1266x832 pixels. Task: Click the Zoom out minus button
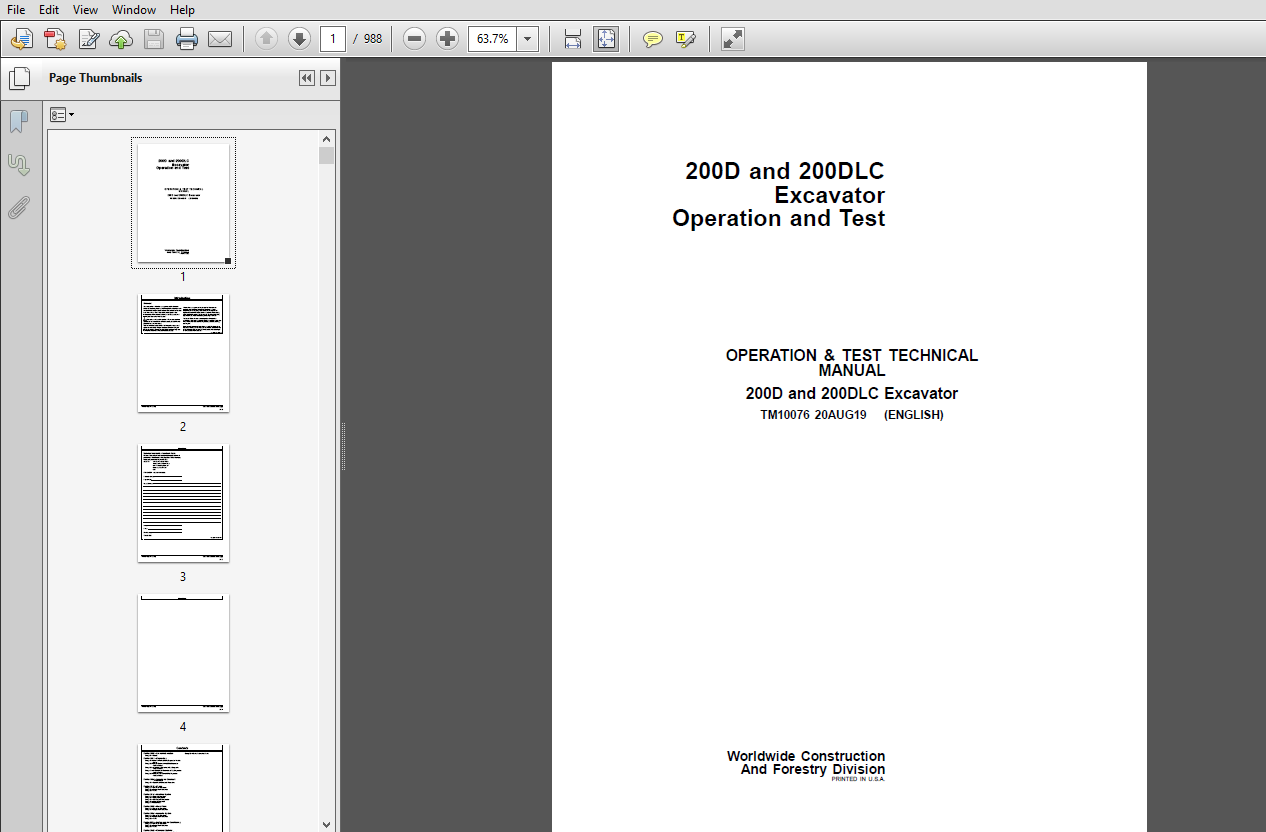coord(415,39)
